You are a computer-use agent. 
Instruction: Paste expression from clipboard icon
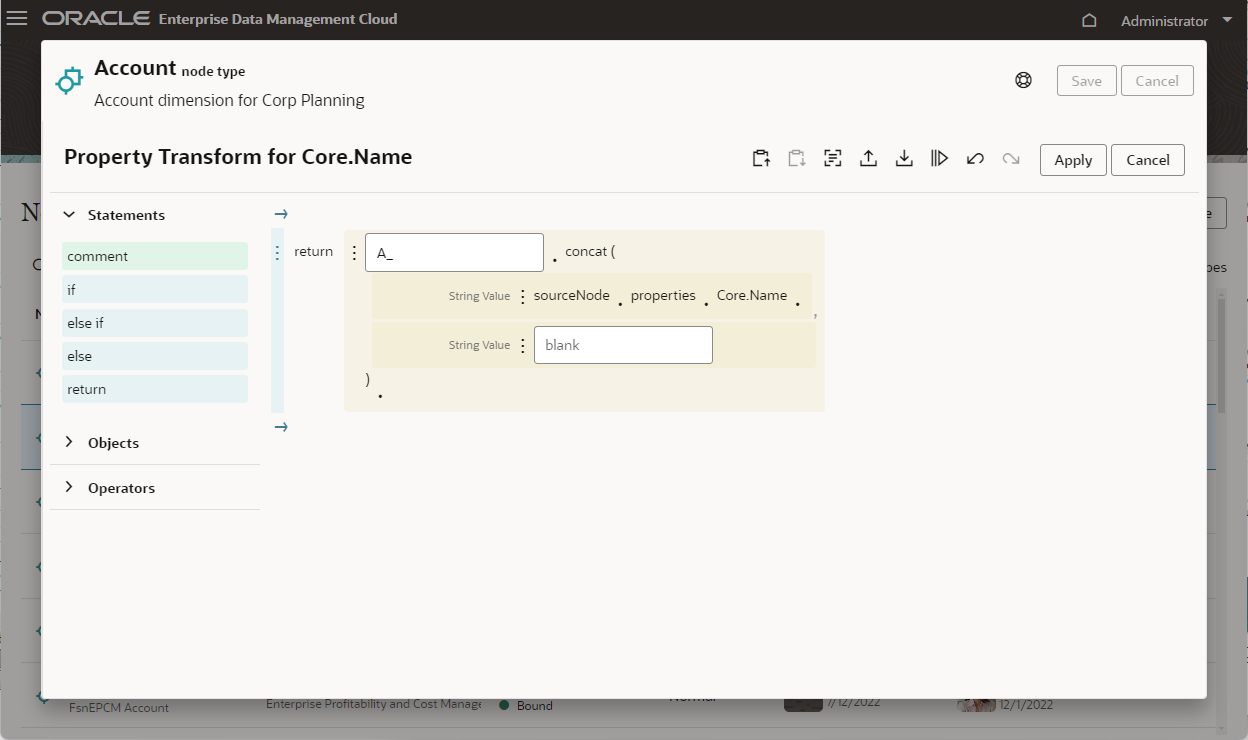tap(796, 158)
